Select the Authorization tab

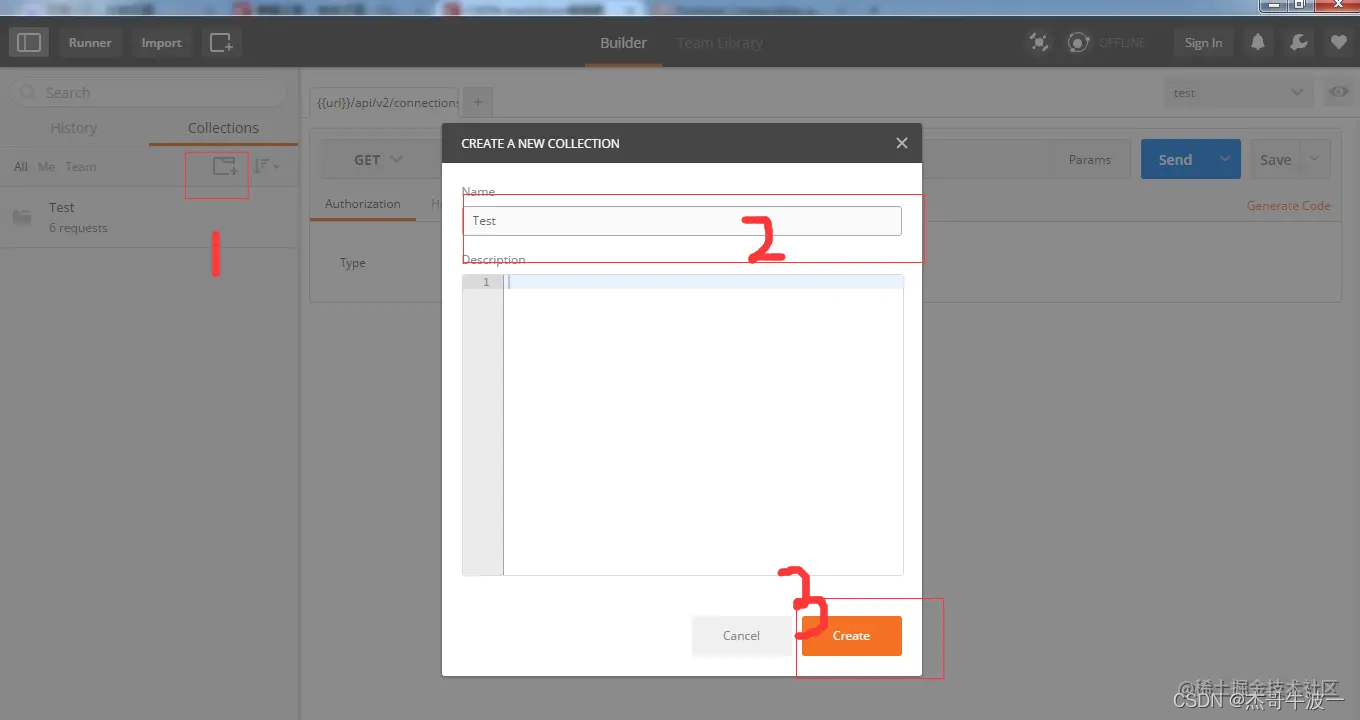[x=363, y=204]
